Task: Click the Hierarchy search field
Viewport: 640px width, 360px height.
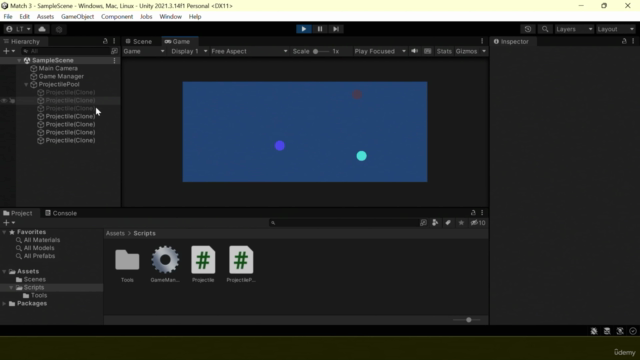Action: [x=66, y=51]
